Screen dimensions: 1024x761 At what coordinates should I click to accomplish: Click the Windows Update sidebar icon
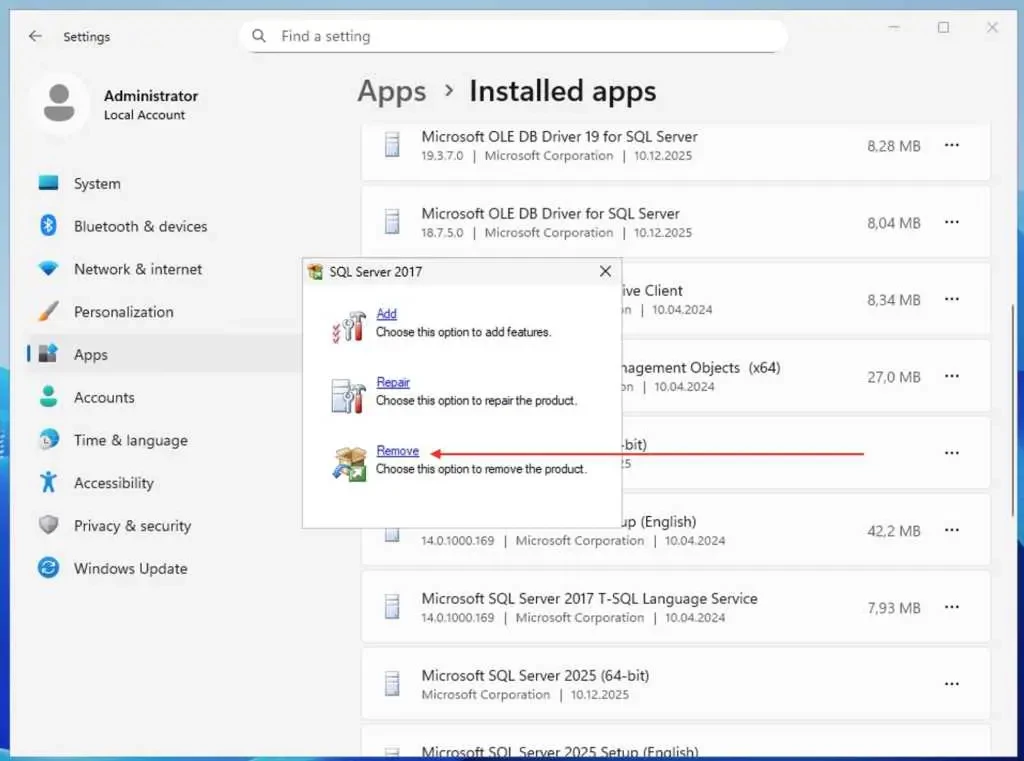click(x=48, y=568)
